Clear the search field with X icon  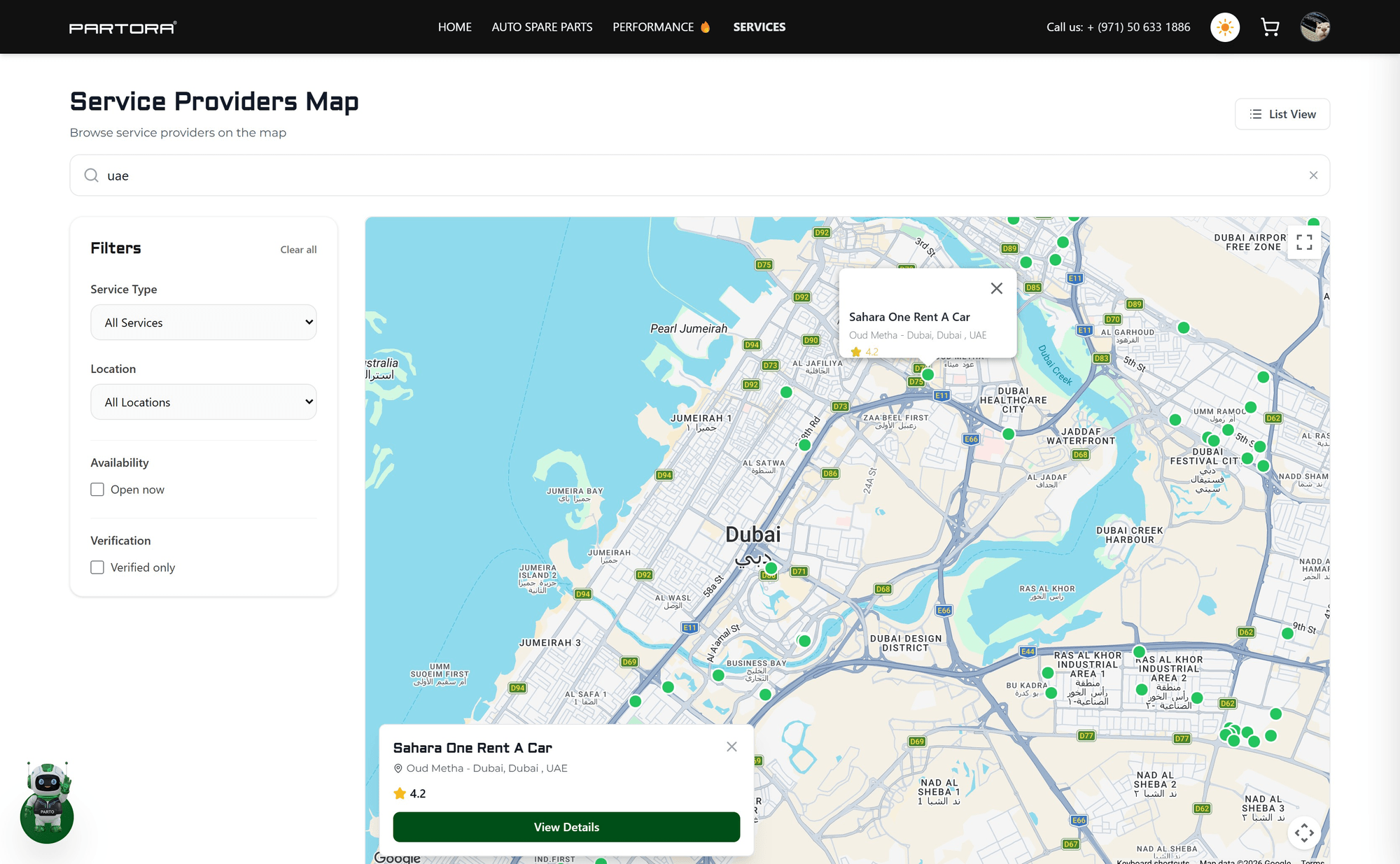1313,176
